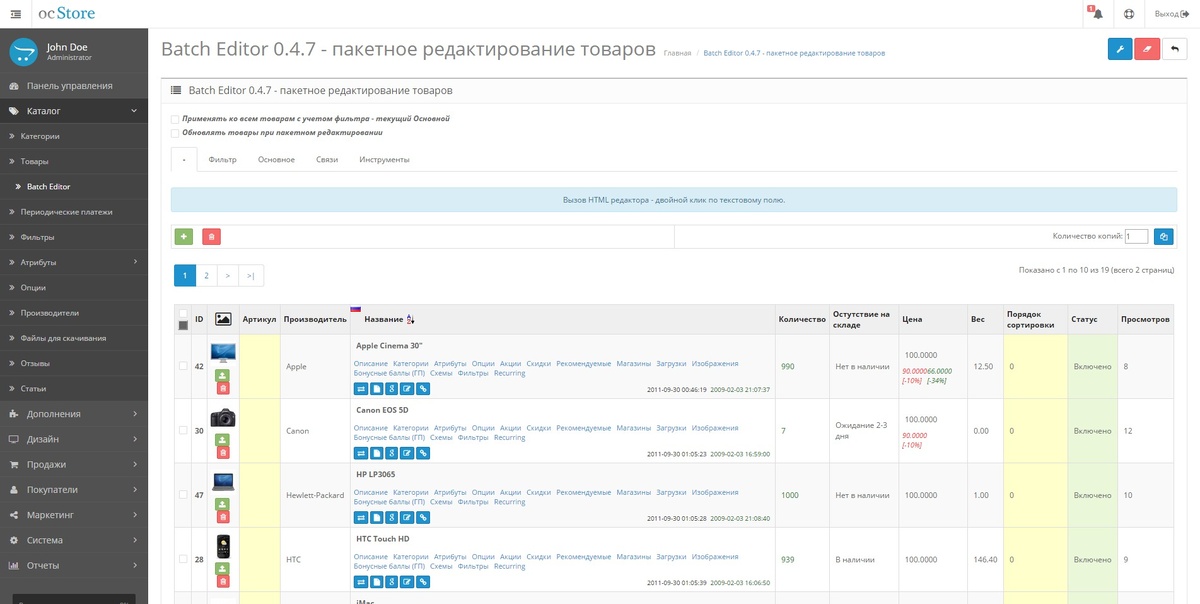This screenshot has height=604, width=1200.
Task: Click the arrows icon under Apple Cinema 30"
Action: (x=361, y=388)
